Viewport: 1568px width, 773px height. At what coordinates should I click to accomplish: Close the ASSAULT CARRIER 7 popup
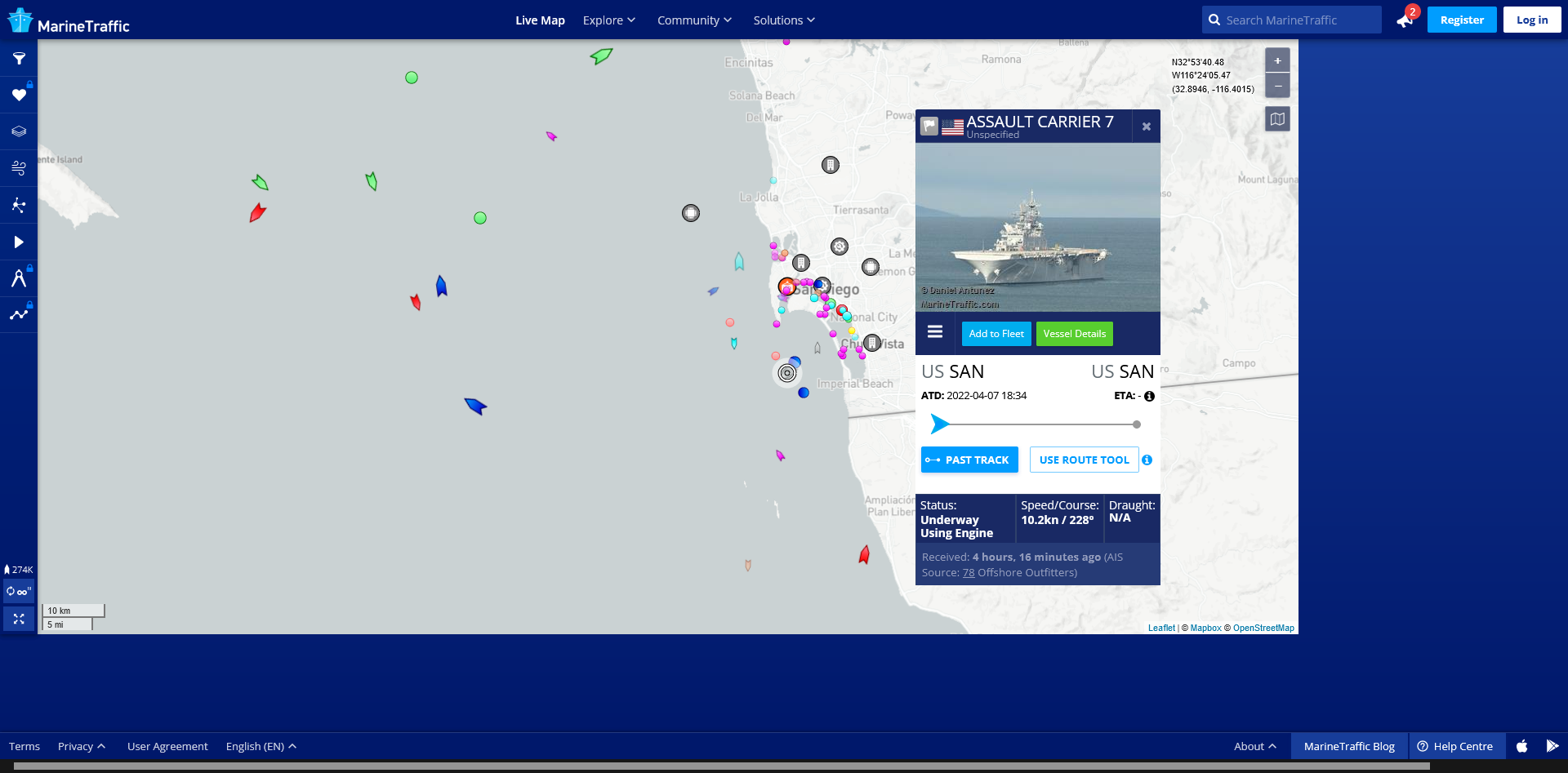[1147, 127]
